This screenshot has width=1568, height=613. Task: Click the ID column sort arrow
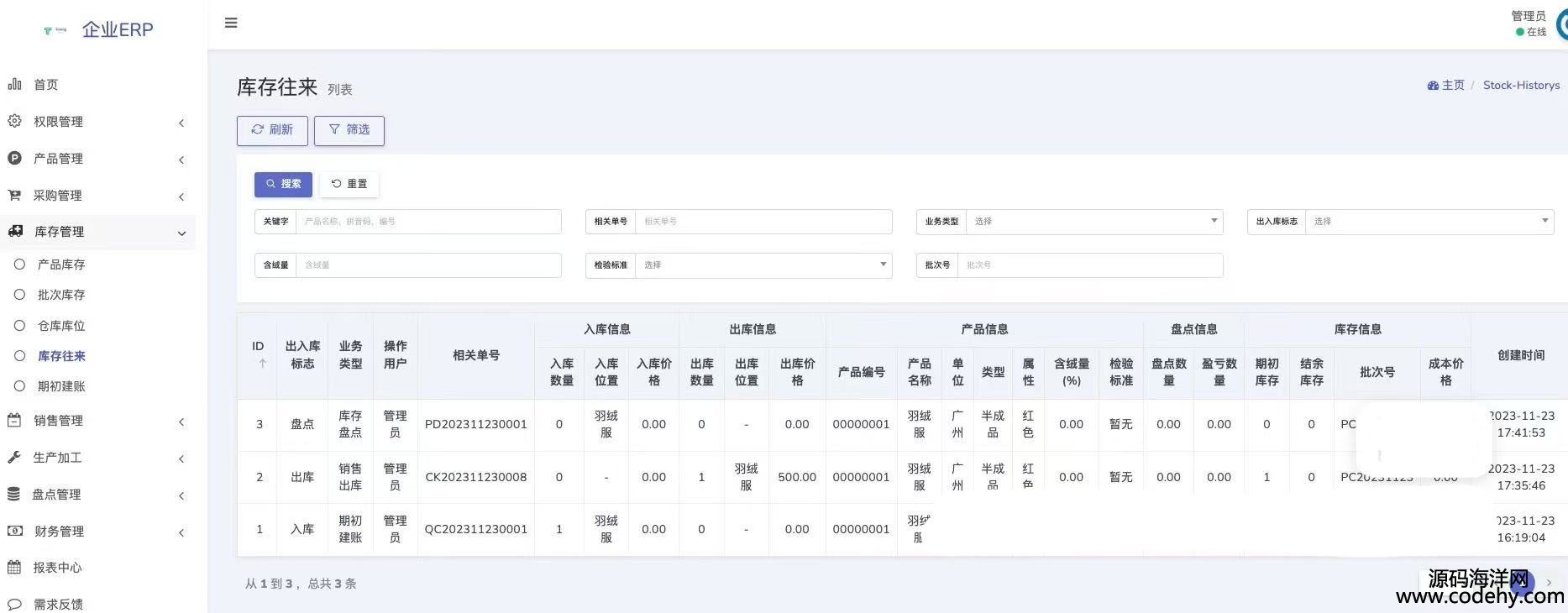coord(262,364)
